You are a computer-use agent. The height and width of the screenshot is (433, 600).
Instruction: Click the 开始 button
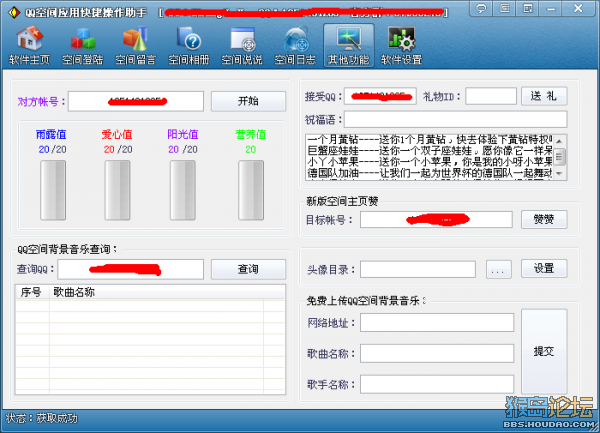pos(248,101)
